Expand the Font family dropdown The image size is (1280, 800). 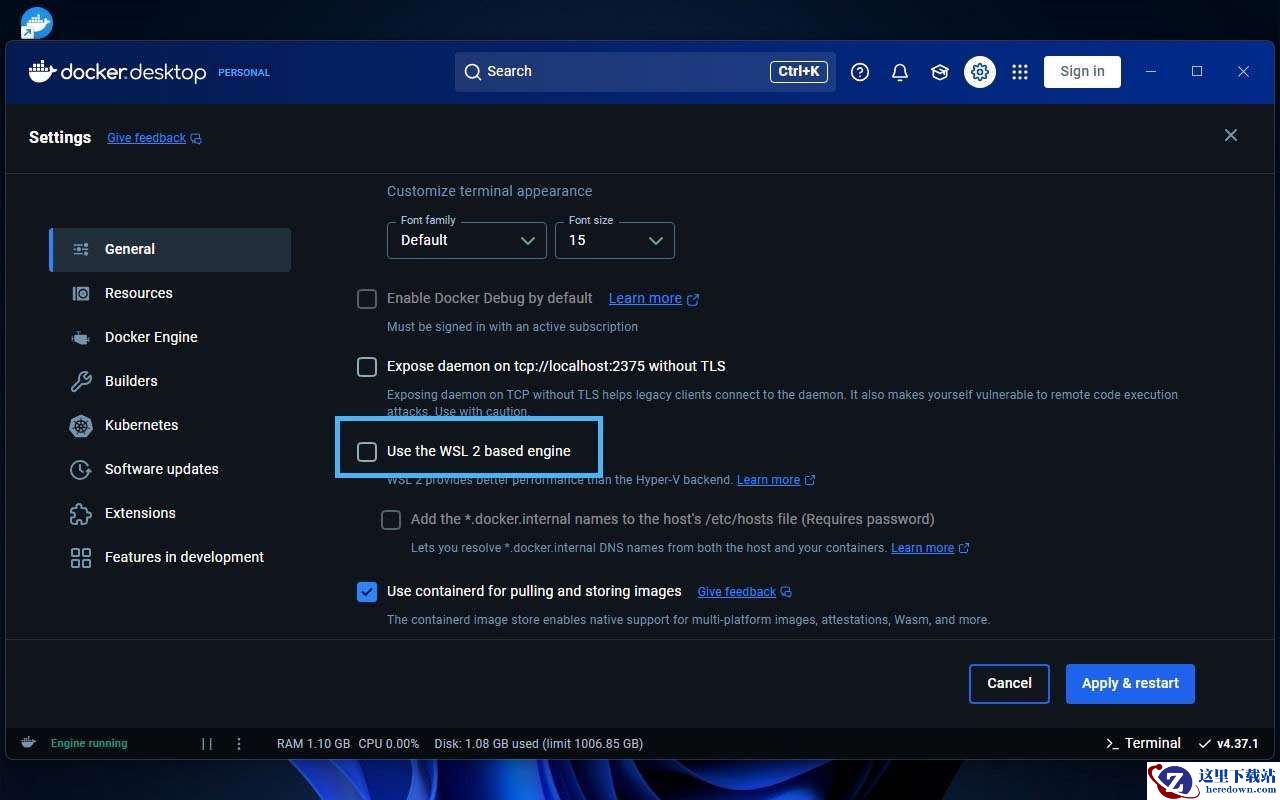pos(467,240)
